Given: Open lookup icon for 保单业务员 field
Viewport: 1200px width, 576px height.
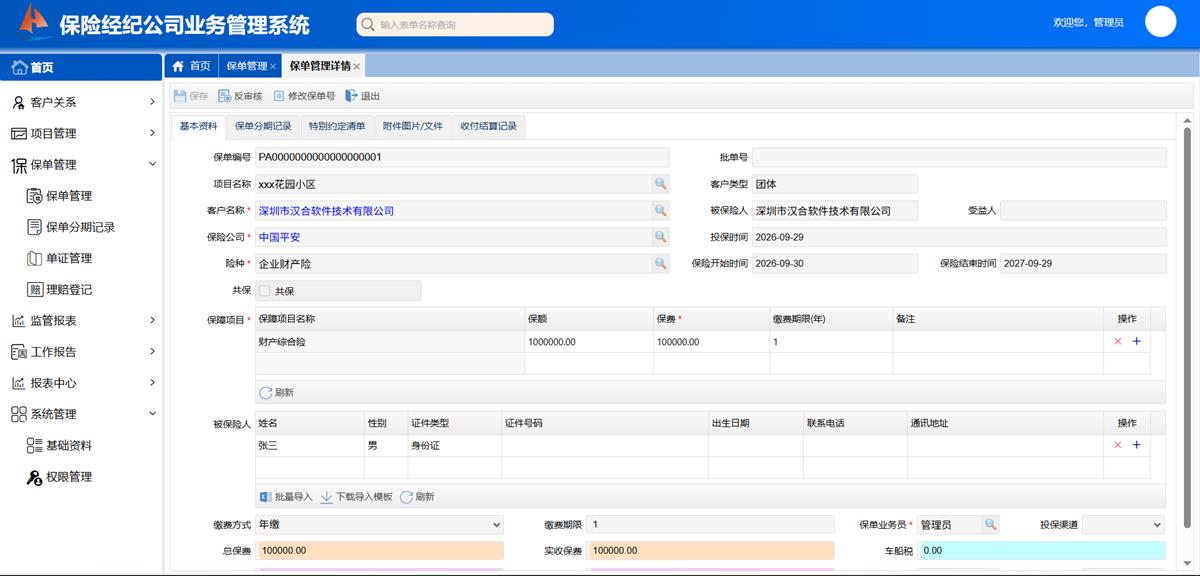Looking at the screenshot, I should 990,524.
